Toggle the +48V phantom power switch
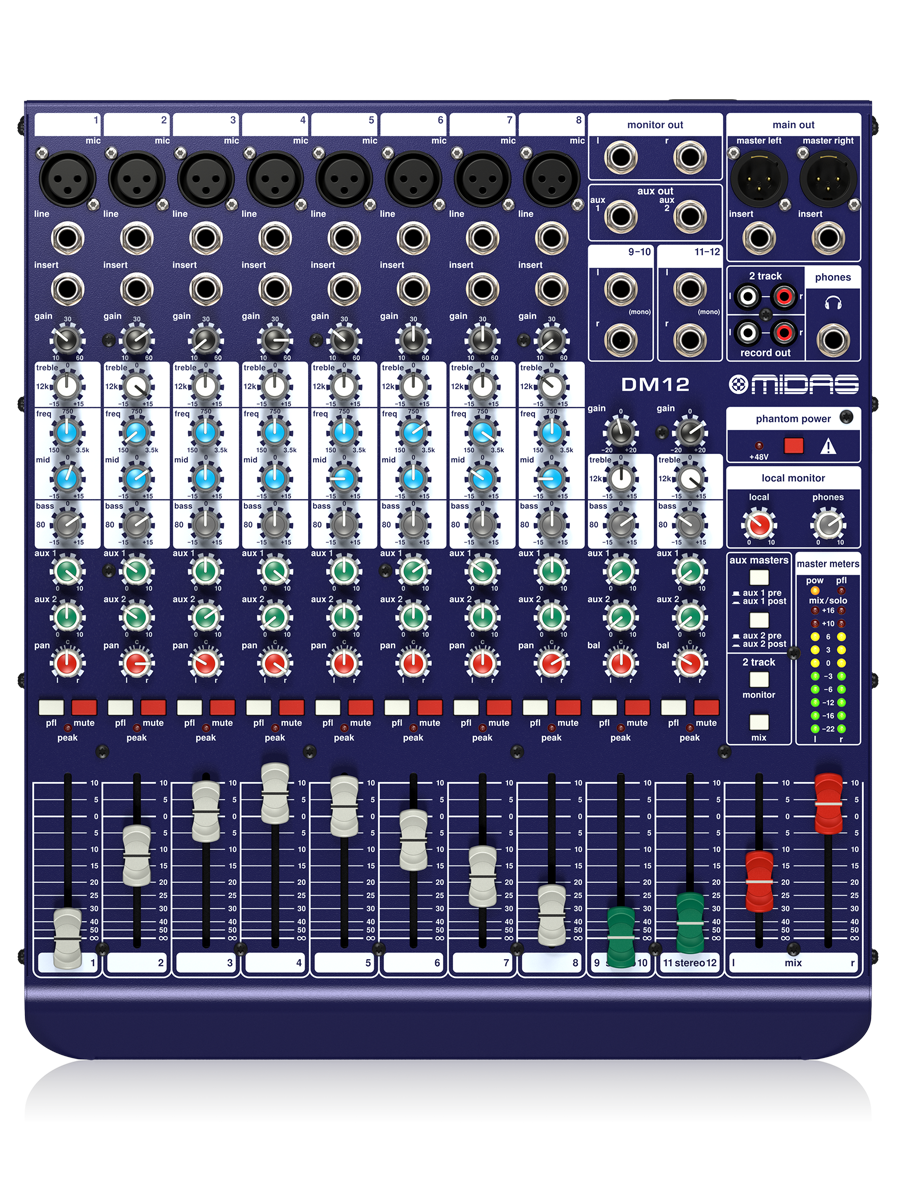The height and width of the screenshot is (1200, 900). click(x=794, y=446)
